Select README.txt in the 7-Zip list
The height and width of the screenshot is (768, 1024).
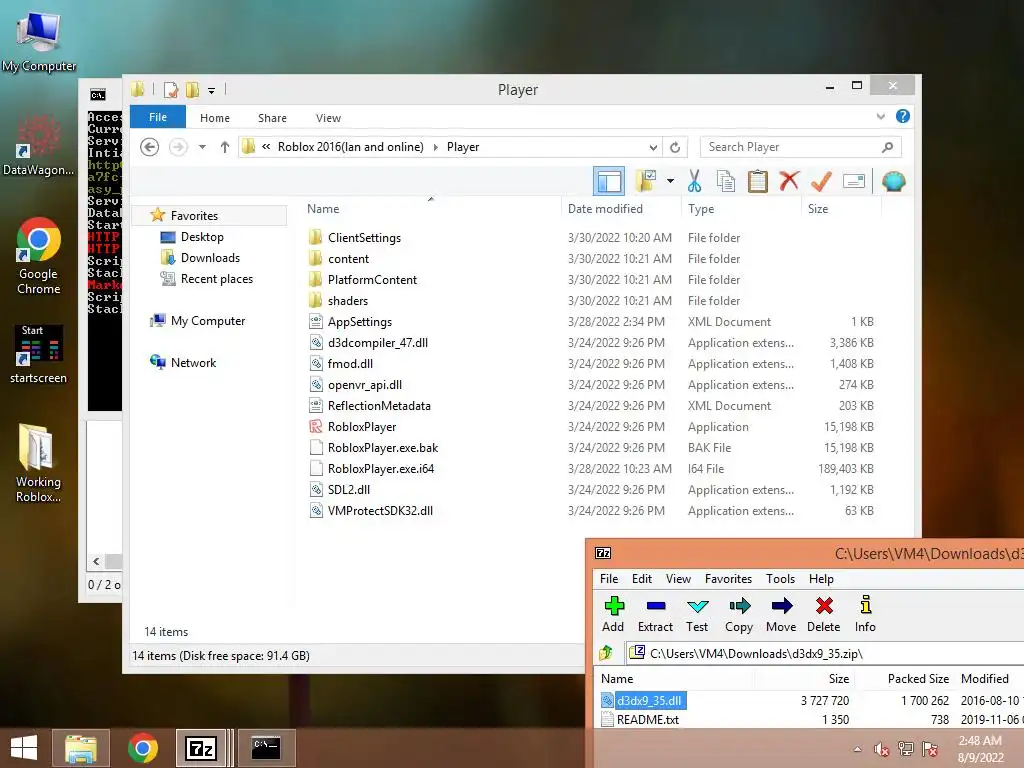tap(647, 720)
